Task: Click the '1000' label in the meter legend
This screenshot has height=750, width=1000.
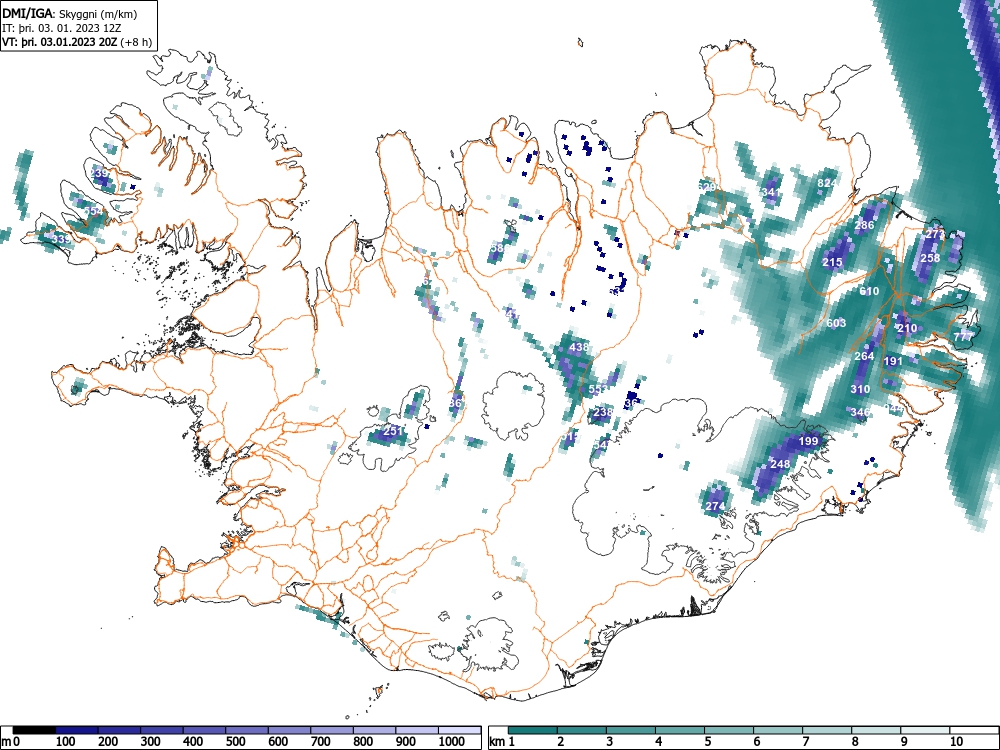Action: [x=452, y=742]
